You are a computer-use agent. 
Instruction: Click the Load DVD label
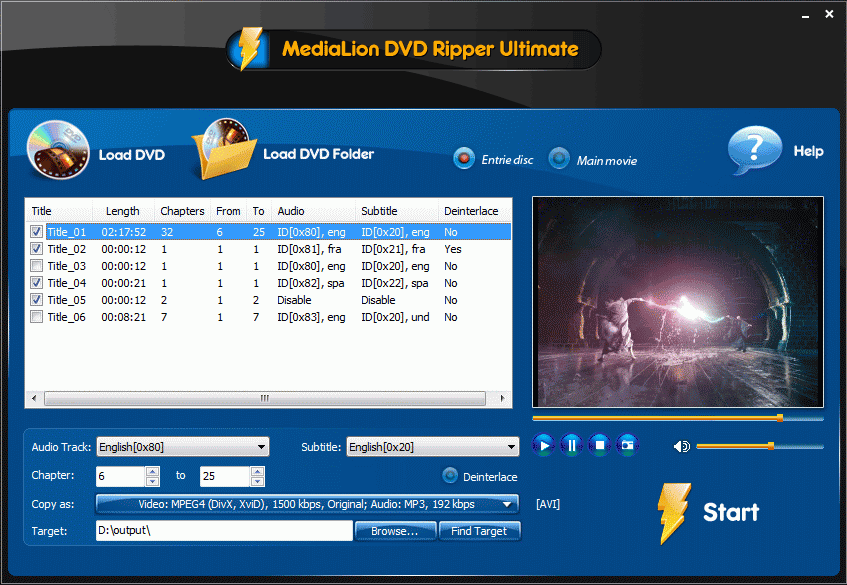(131, 155)
